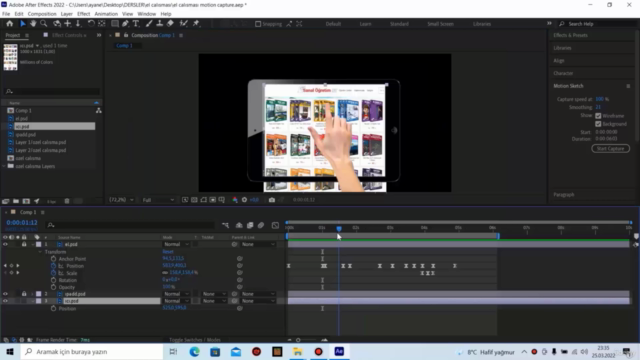Click the shy layers icon in timeline header
This screenshot has width=640, height=360.
coord(239,225)
